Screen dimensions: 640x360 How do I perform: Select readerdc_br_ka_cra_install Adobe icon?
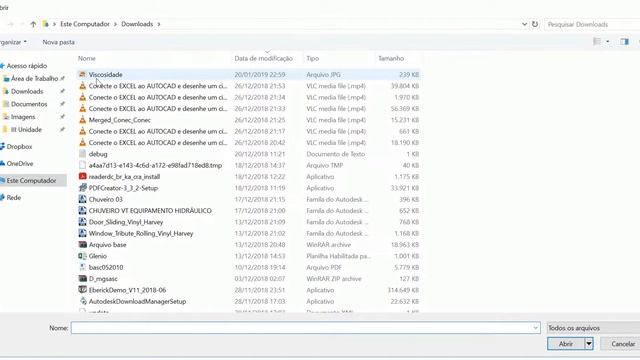[x=82, y=177]
